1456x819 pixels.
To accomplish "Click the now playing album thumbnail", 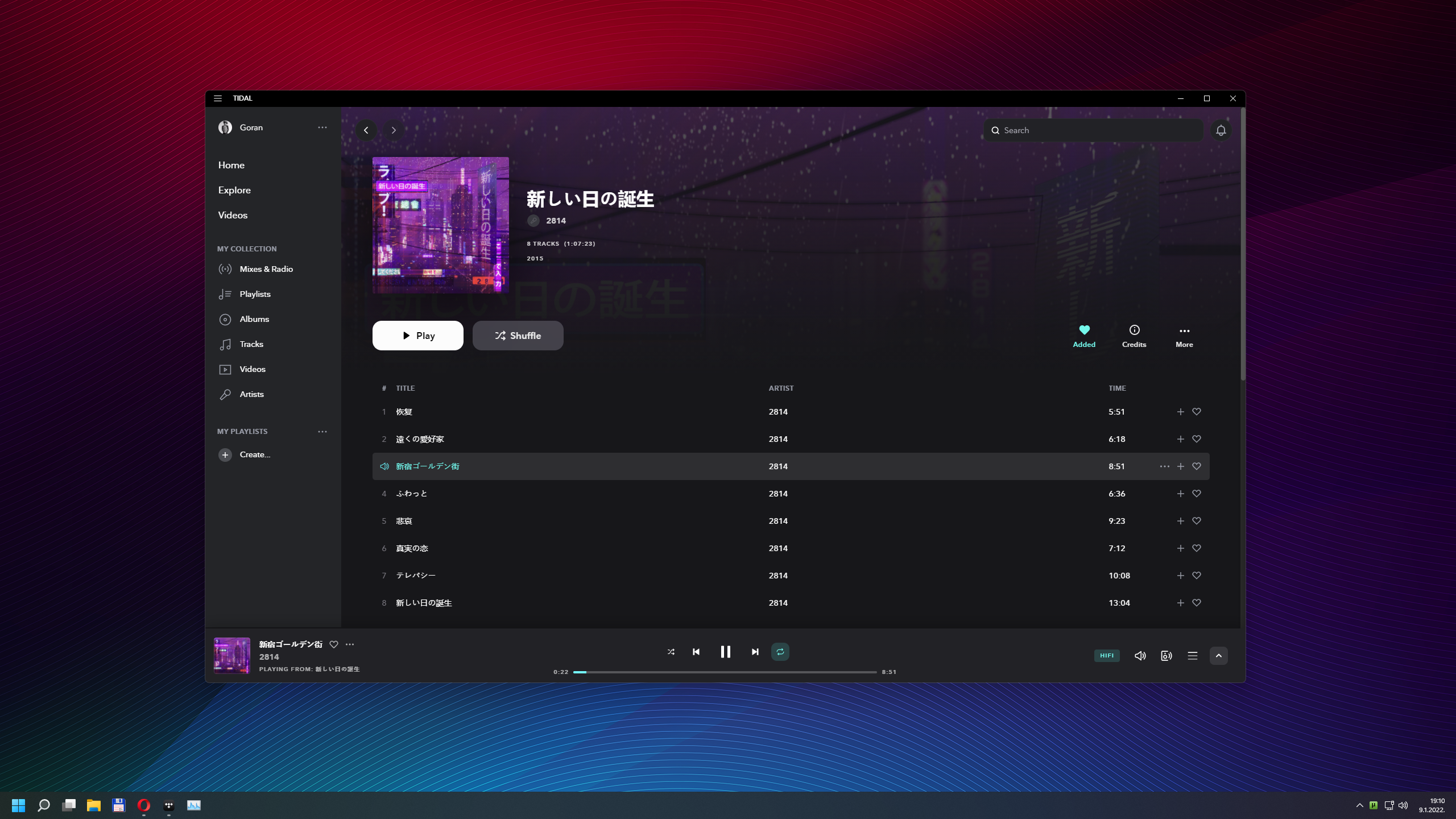I will (232, 656).
